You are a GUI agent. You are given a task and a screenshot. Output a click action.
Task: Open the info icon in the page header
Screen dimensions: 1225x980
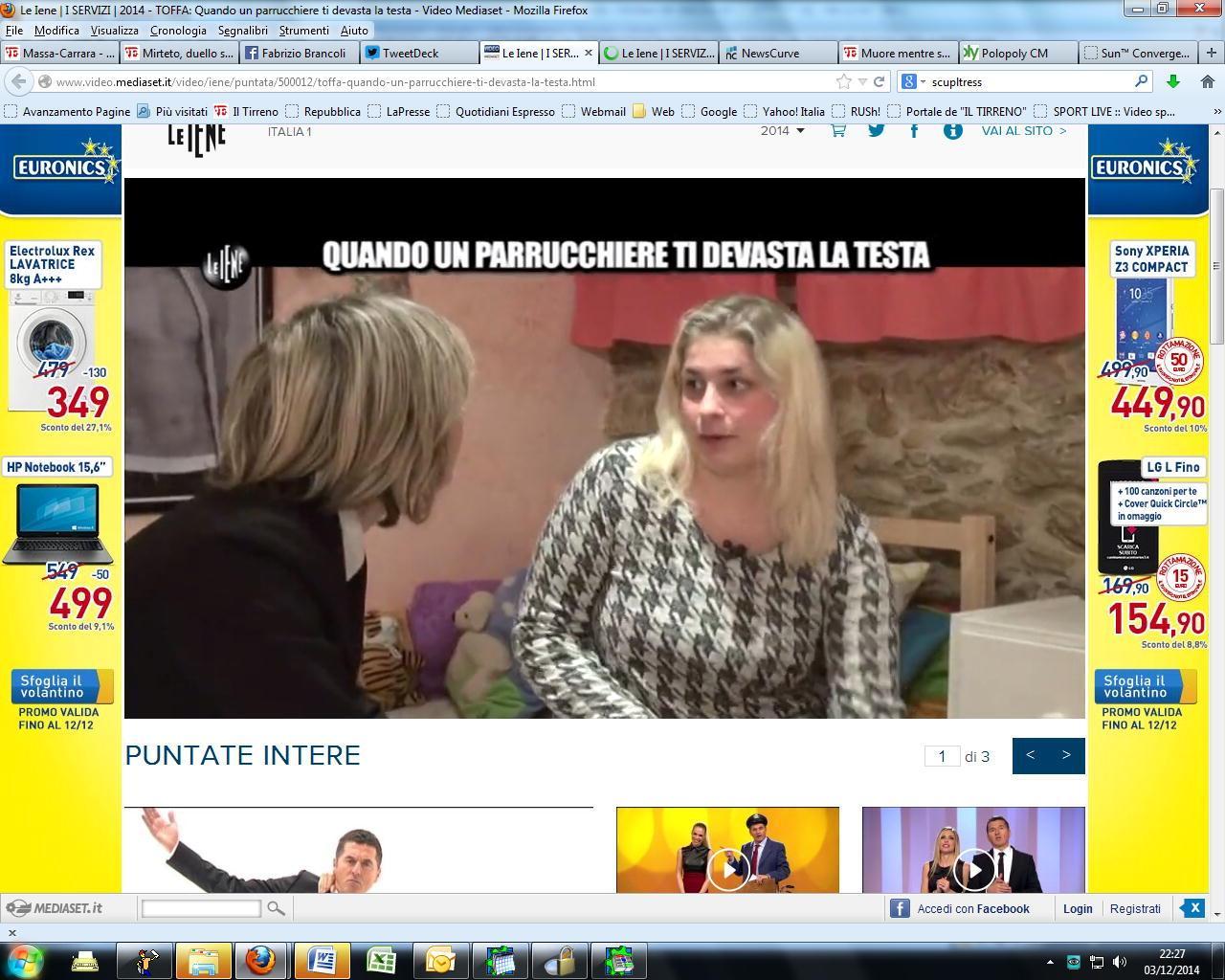(952, 131)
